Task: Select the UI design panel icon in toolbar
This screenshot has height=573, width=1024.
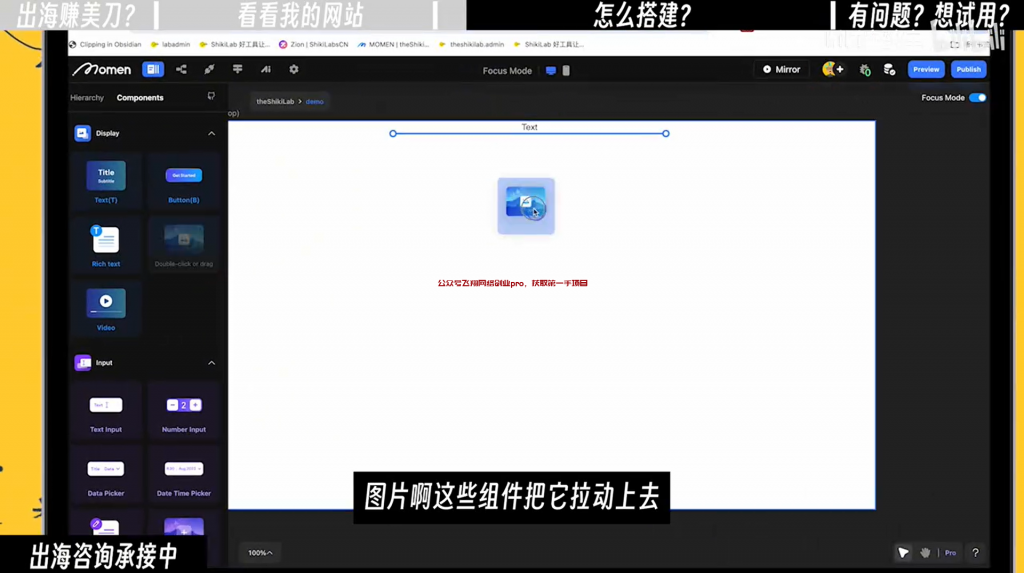Action: [153, 69]
